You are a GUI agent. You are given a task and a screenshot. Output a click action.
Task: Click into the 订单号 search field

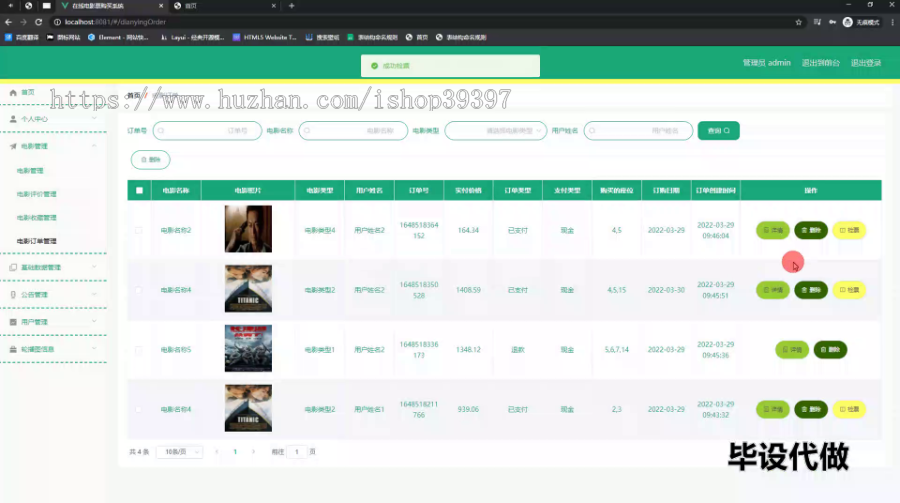207,131
